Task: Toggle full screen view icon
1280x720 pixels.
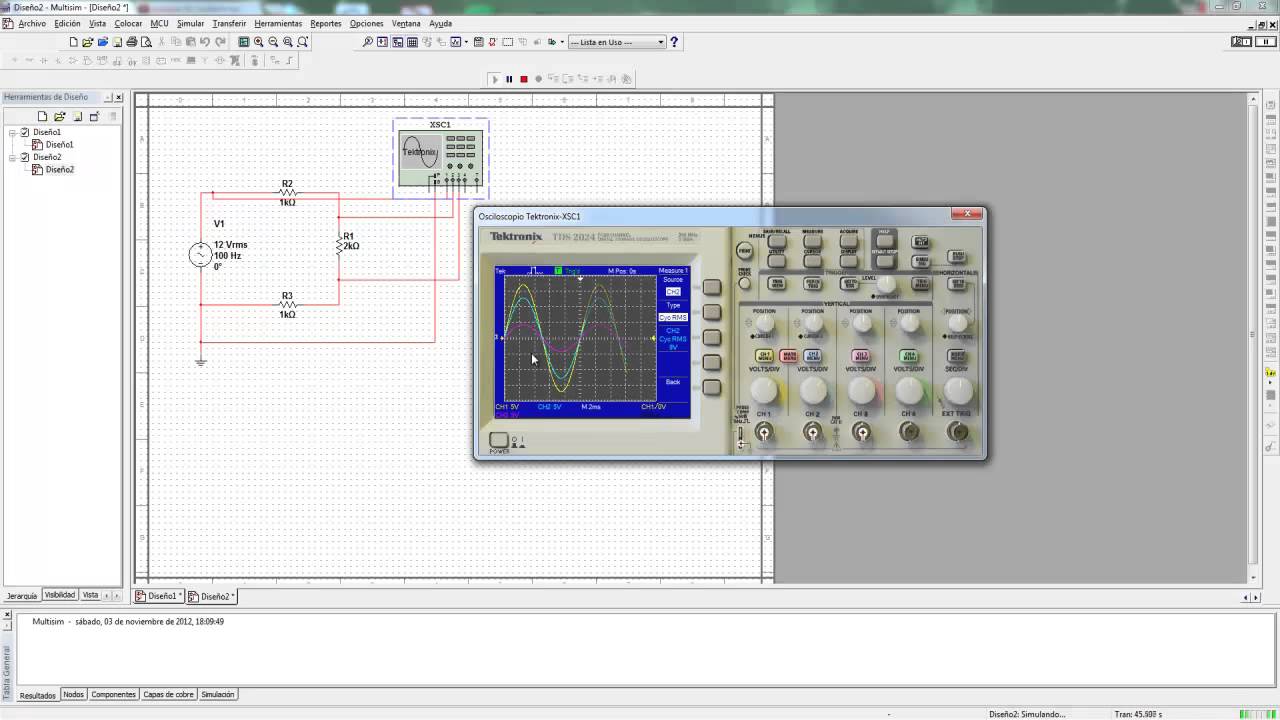Action: click(244, 42)
